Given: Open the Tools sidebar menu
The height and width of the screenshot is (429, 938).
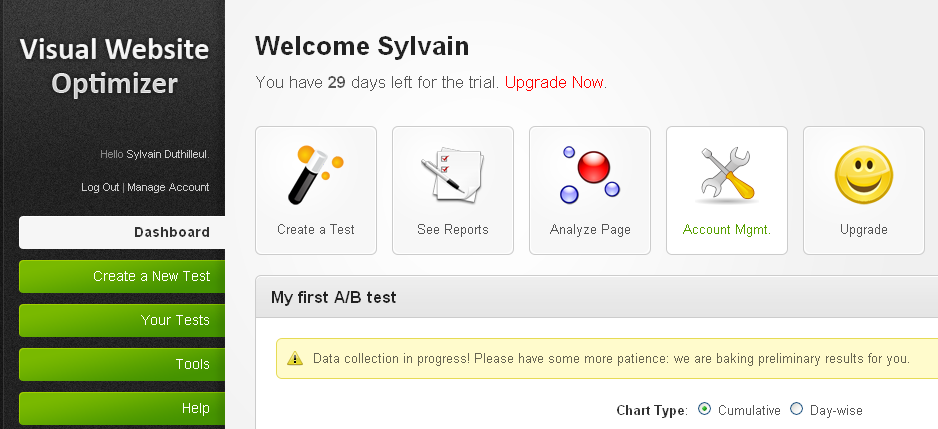Looking at the screenshot, I should pos(122,364).
